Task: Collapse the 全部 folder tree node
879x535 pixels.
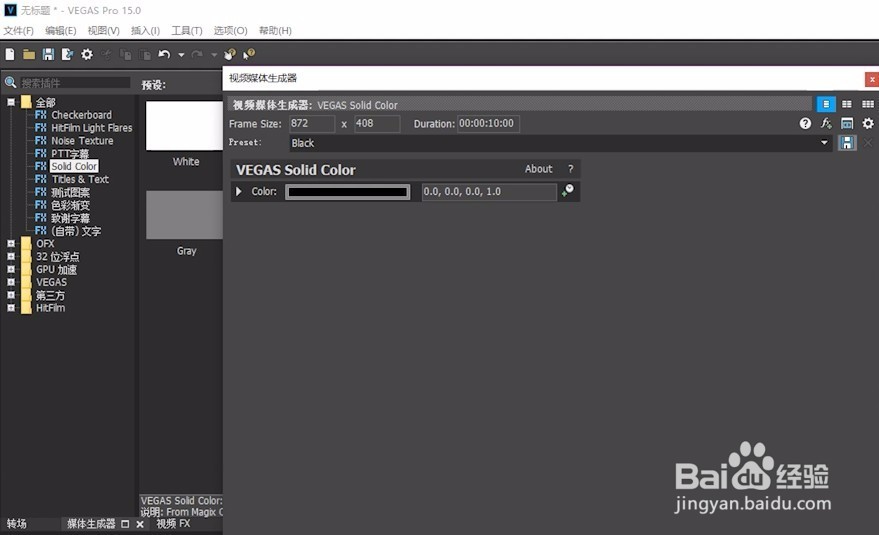Action: point(11,102)
